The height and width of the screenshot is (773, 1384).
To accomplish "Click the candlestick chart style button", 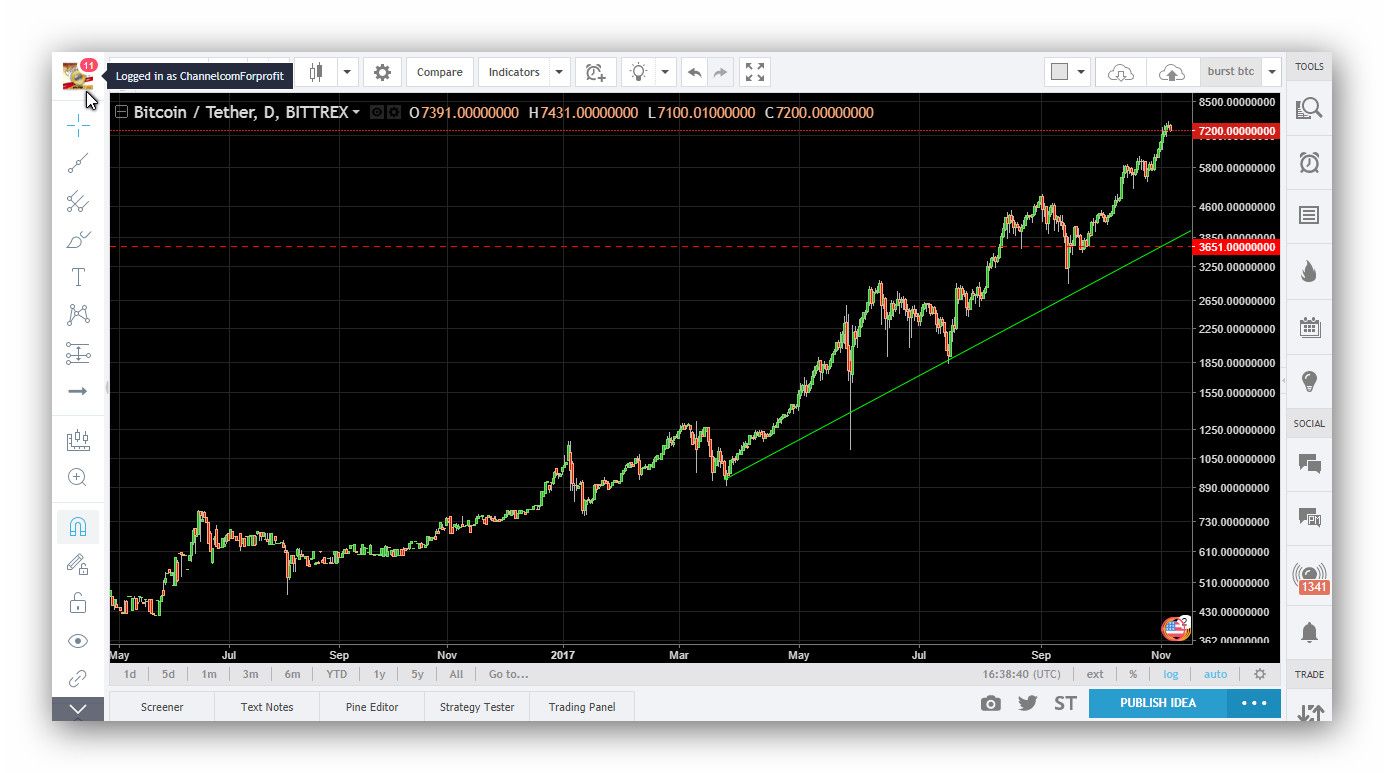I will click(x=317, y=72).
